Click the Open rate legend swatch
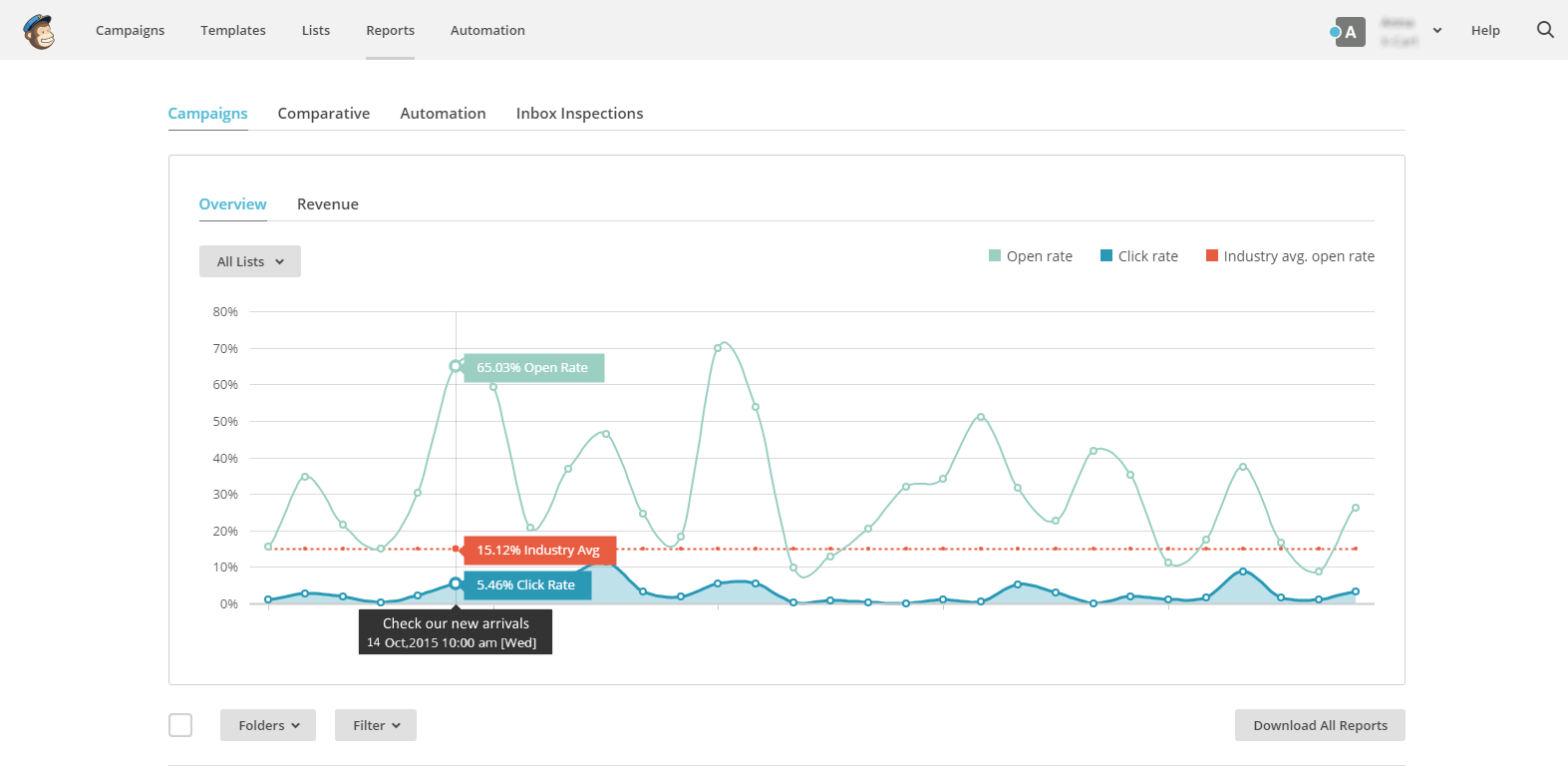Screen dimensions: 1568x767 pyautogui.click(x=994, y=256)
